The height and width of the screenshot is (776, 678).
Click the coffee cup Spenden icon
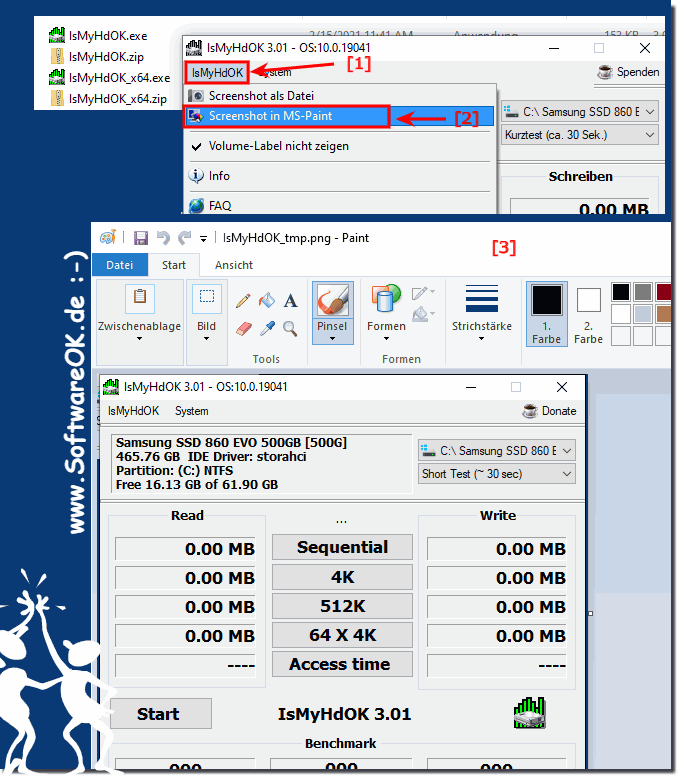(605, 72)
